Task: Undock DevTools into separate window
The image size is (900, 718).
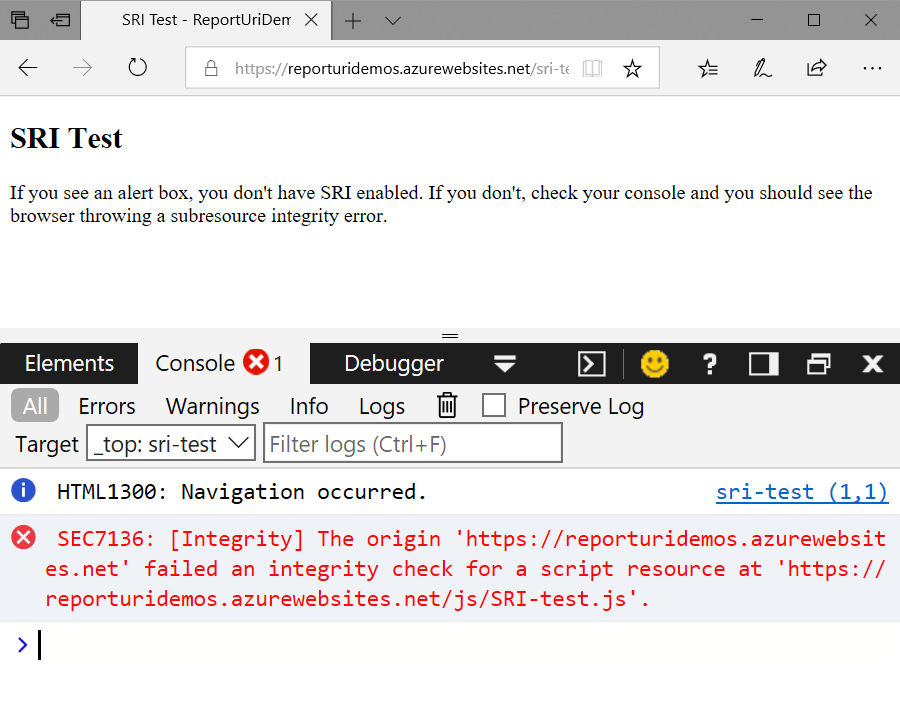Action: 818,364
